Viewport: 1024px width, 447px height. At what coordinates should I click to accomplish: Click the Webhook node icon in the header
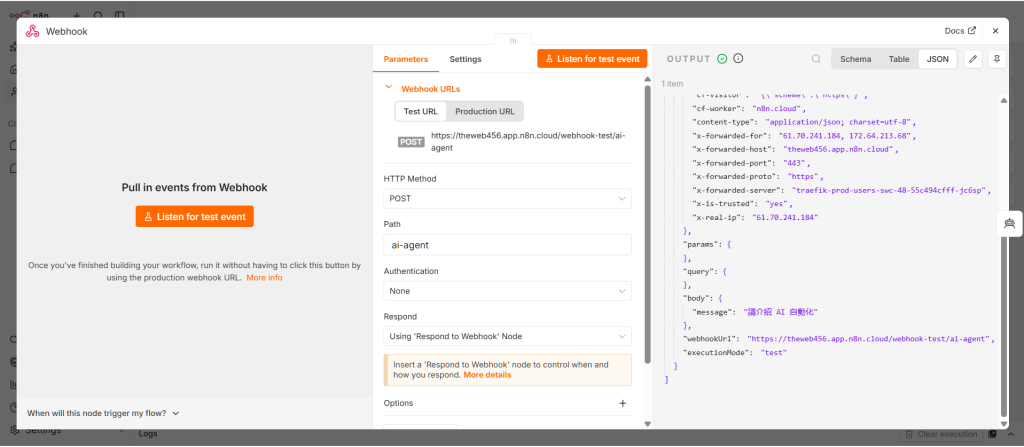click(x=32, y=31)
